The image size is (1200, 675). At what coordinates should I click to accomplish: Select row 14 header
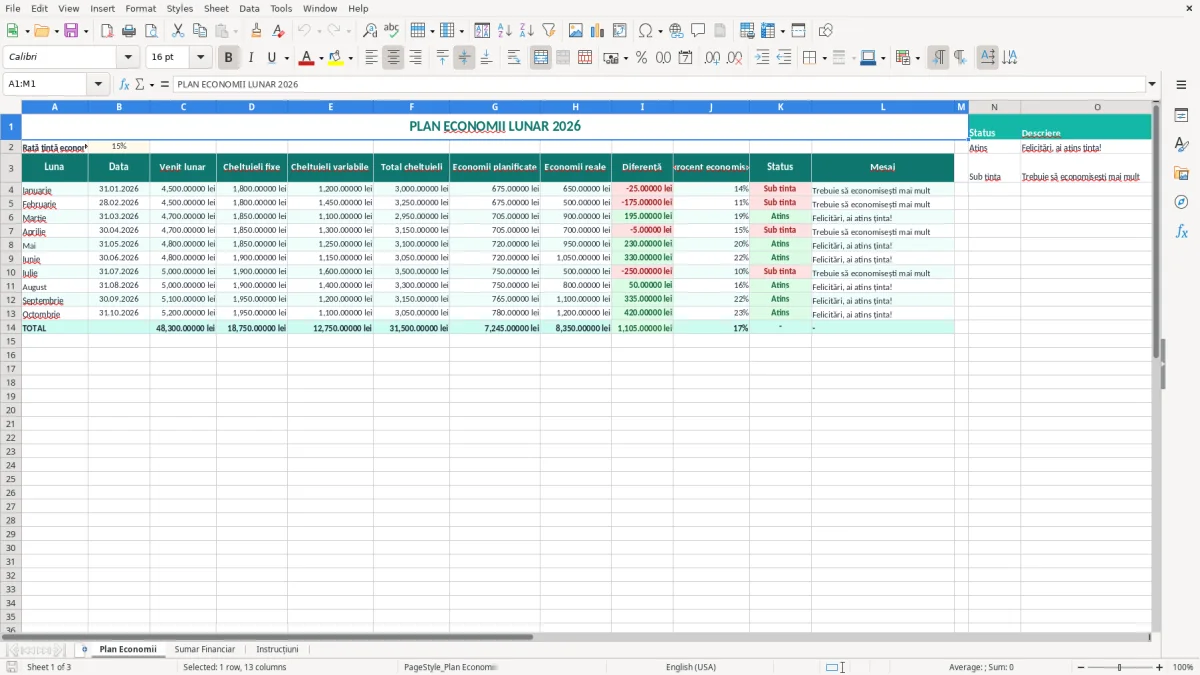click(11, 328)
